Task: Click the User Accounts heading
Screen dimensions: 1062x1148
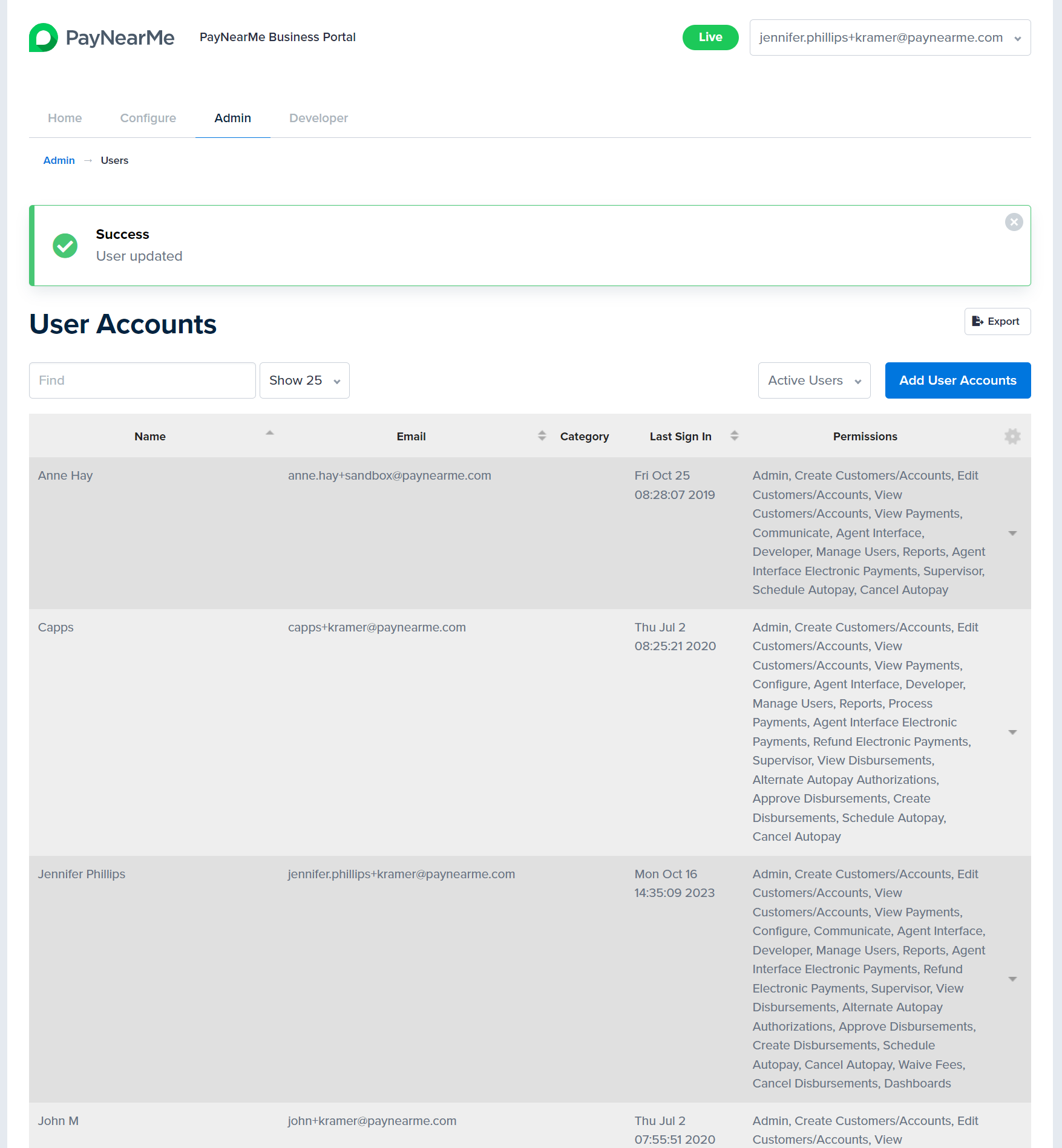Action: (x=123, y=324)
